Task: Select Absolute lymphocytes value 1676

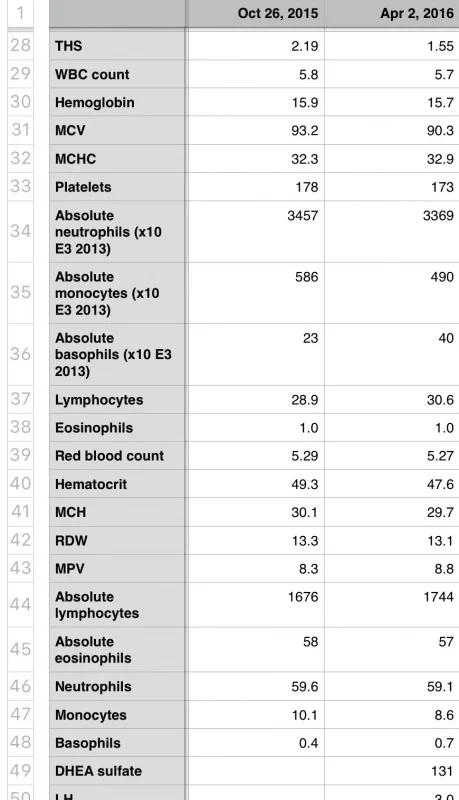Action: (255, 605)
